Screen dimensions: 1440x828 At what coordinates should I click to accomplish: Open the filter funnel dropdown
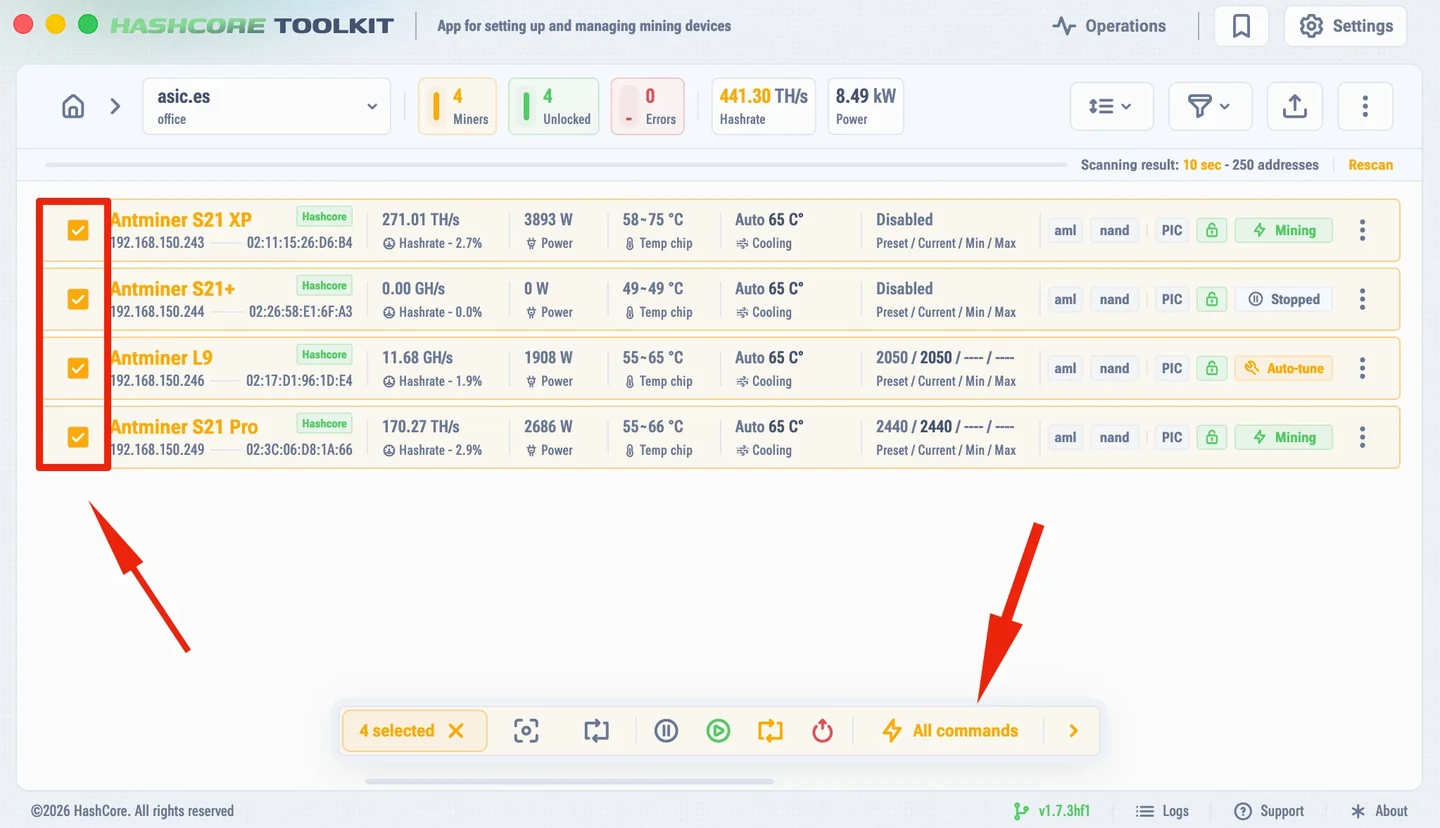coord(1210,106)
